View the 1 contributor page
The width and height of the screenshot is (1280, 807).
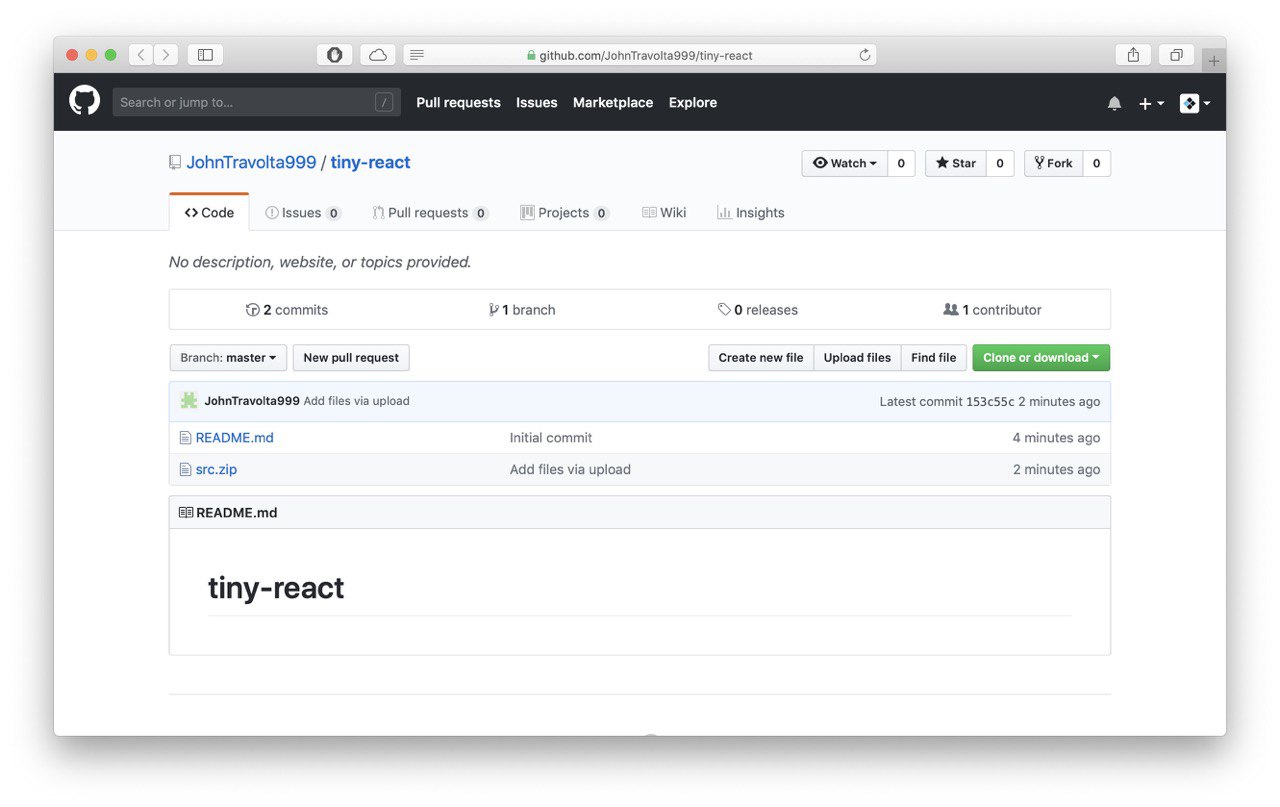tap(993, 310)
